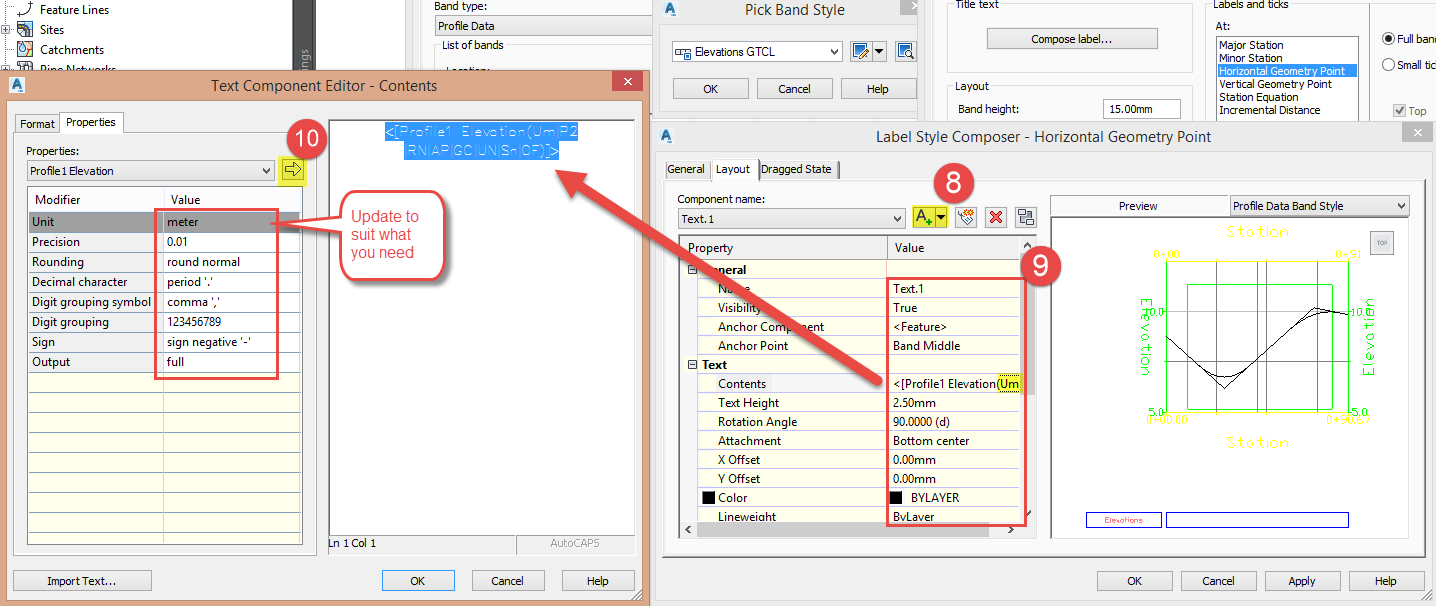The width and height of the screenshot is (1436, 606).
Task: Click the copy component icon
Action: [966, 217]
